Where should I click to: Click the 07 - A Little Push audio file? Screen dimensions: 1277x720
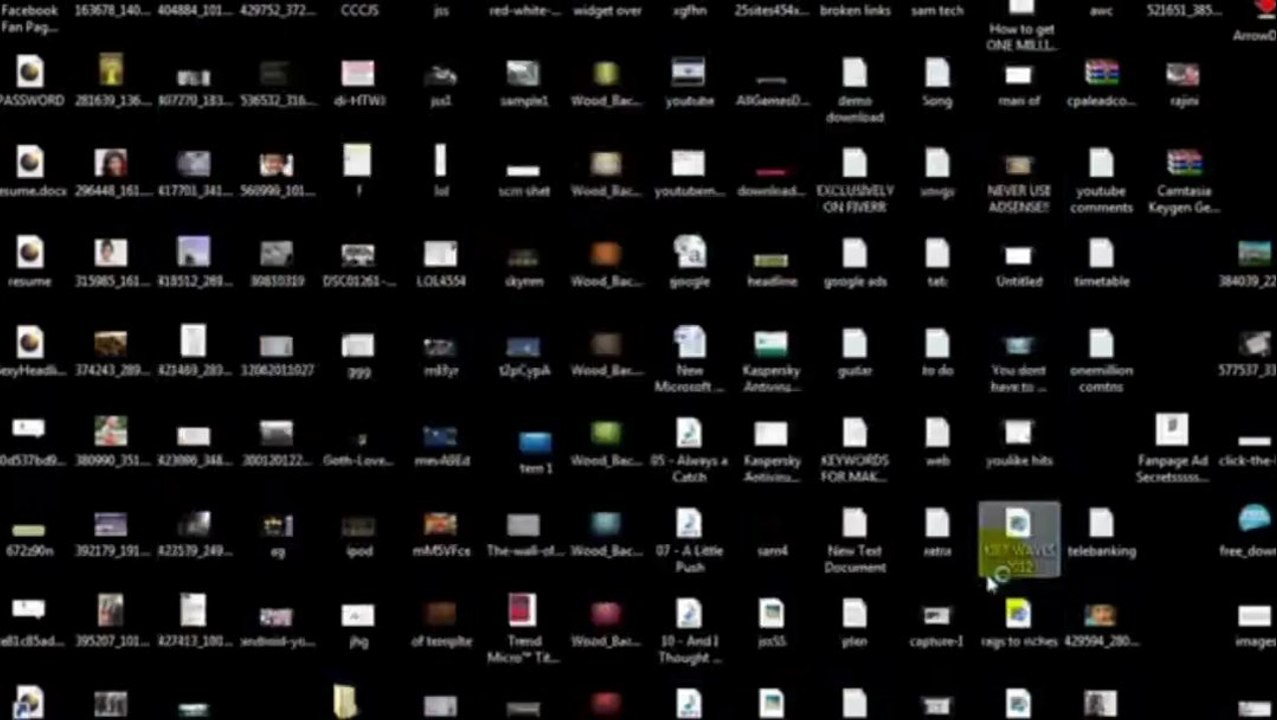click(688, 522)
